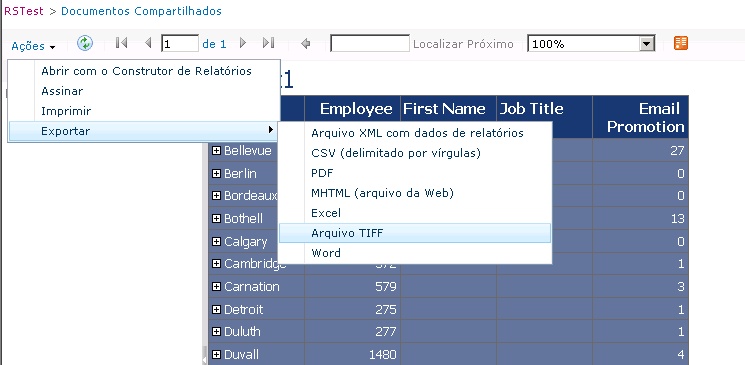The image size is (745, 365).
Task: Expand the Cambridge row
Action: pyautogui.click(x=216, y=263)
